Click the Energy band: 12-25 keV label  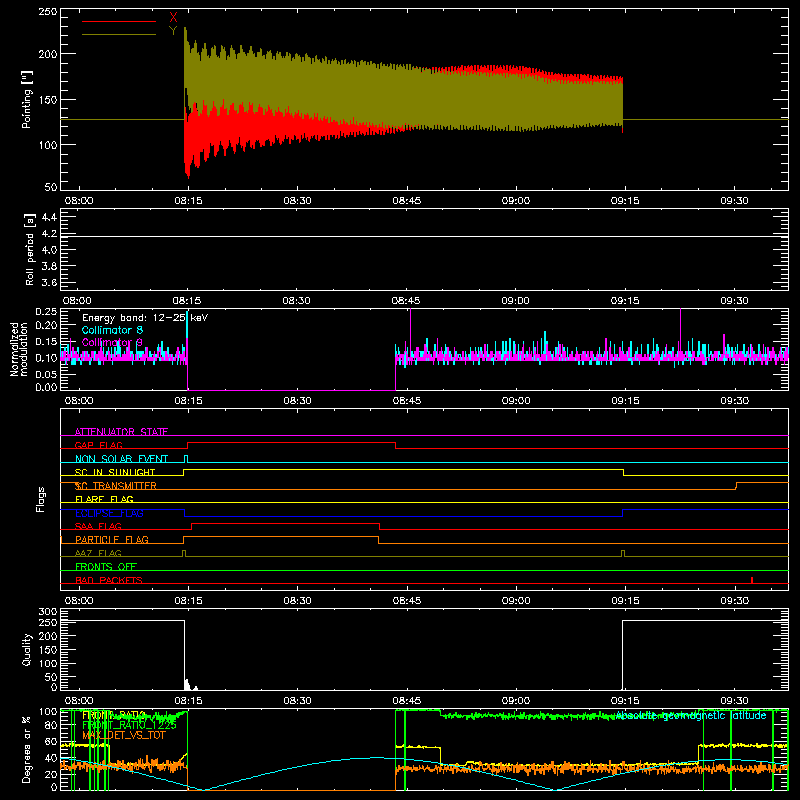pyautogui.click(x=145, y=318)
